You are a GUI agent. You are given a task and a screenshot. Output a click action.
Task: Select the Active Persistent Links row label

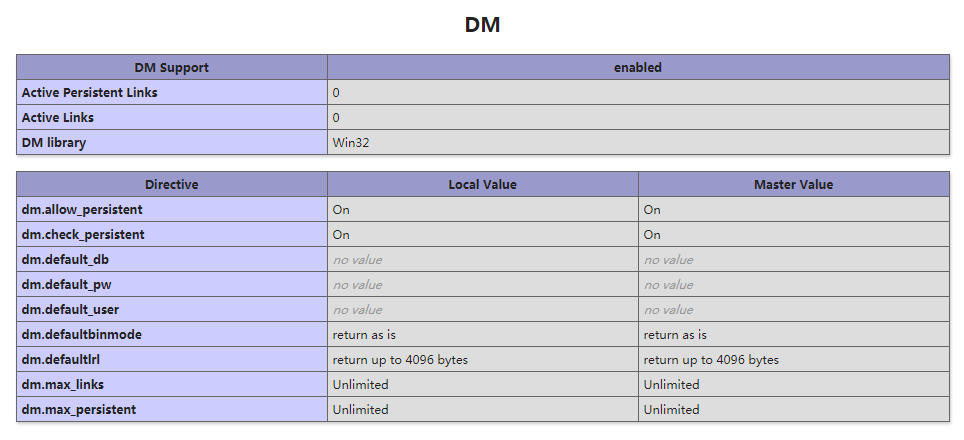pyautogui.click(x=89, y=93)
